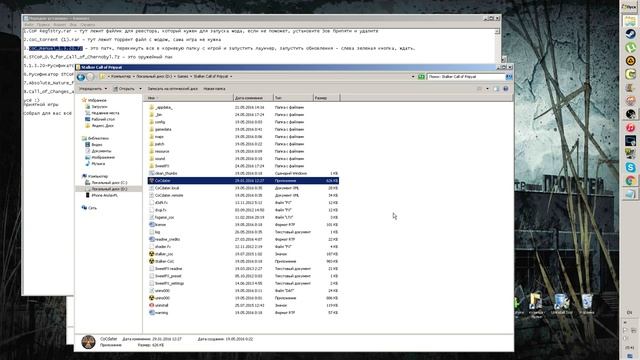Select the maps folder icon
This screenshot has height=360, width=640.
(x=151, y=137)
